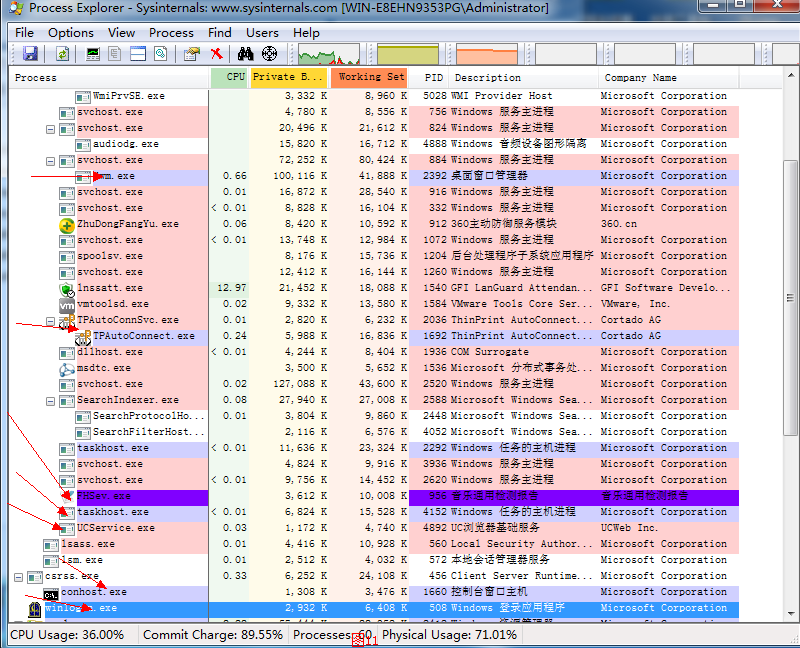Select the dwm.exe process row
Viewport: 800px width, 648px height.
click(373, 177)
